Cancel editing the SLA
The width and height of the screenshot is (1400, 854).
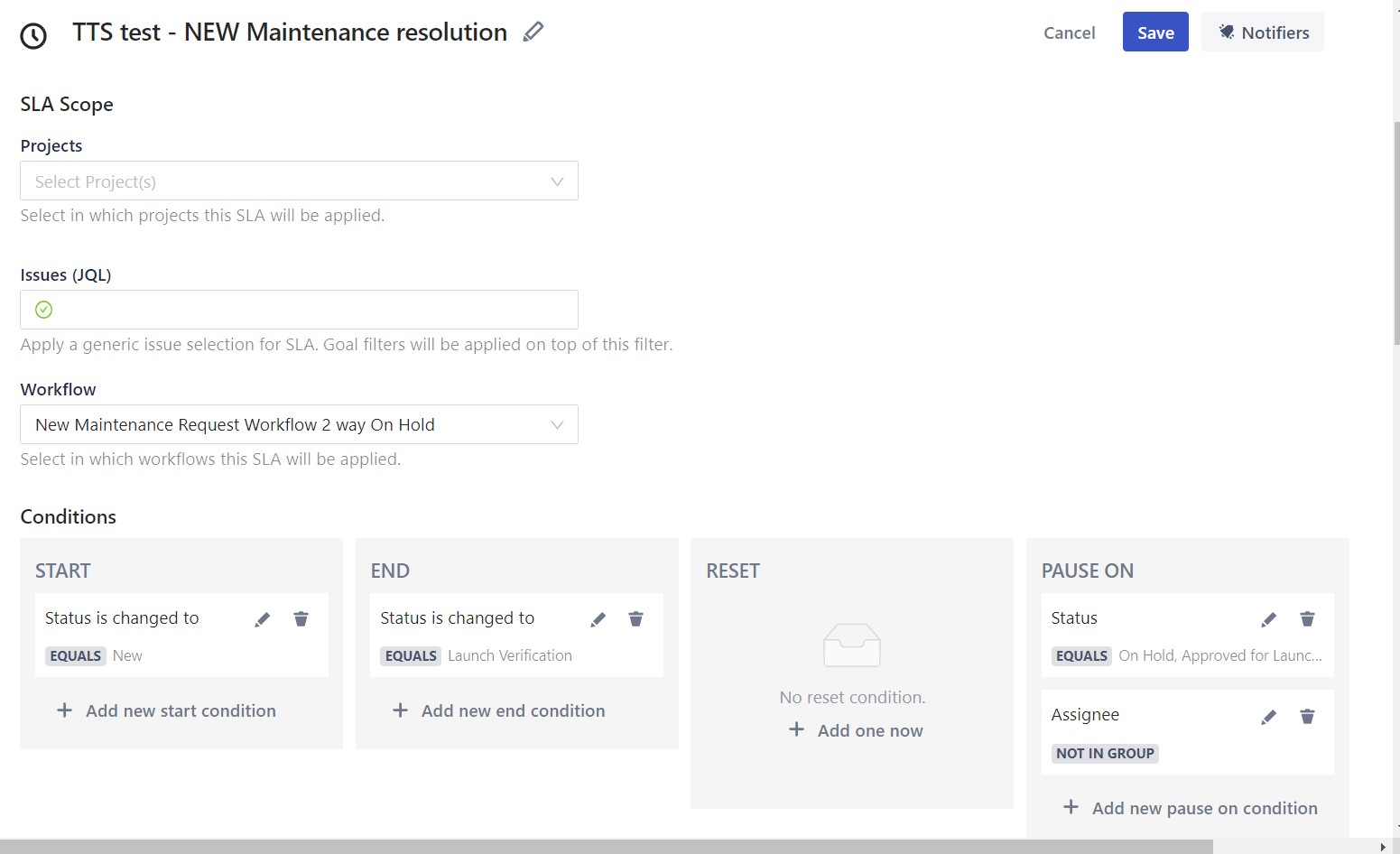point(1069,32)
